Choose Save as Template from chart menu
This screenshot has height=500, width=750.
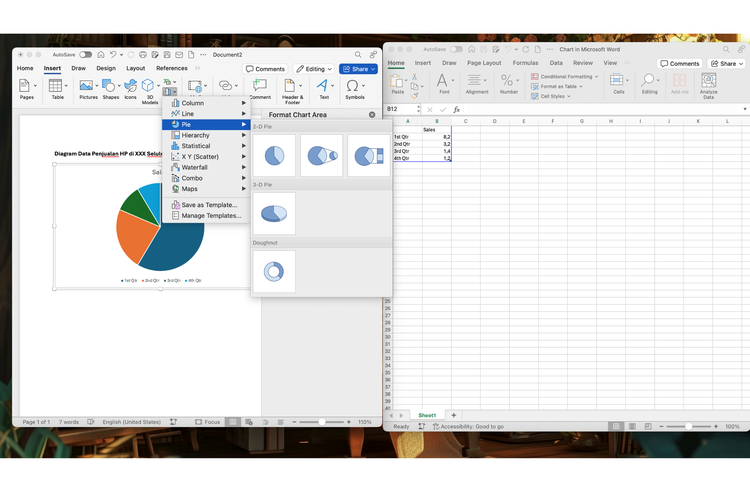click(209, 205)
